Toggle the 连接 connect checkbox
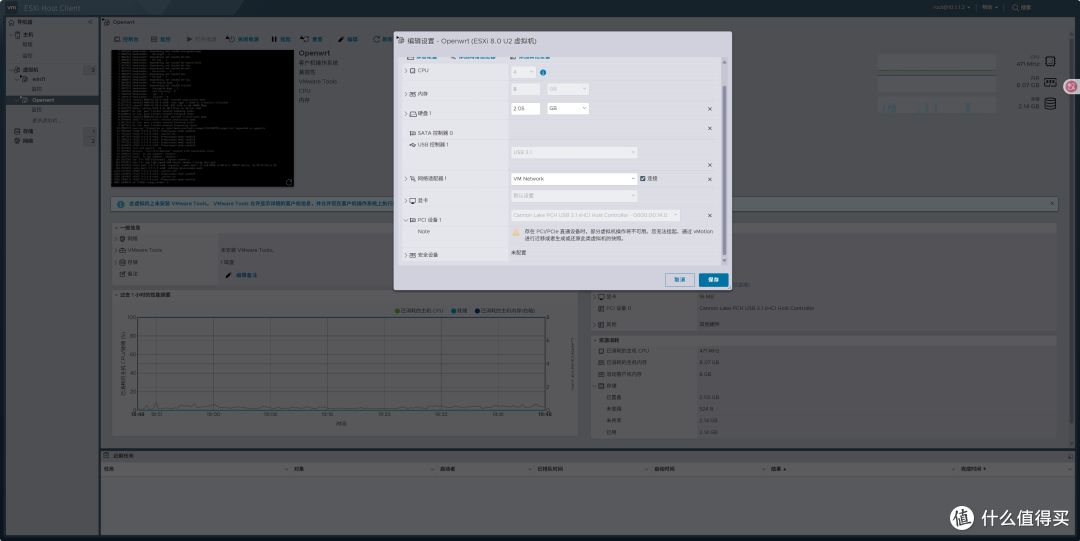The height and width of the screenshot is (541, 1080). pos(643,178)
